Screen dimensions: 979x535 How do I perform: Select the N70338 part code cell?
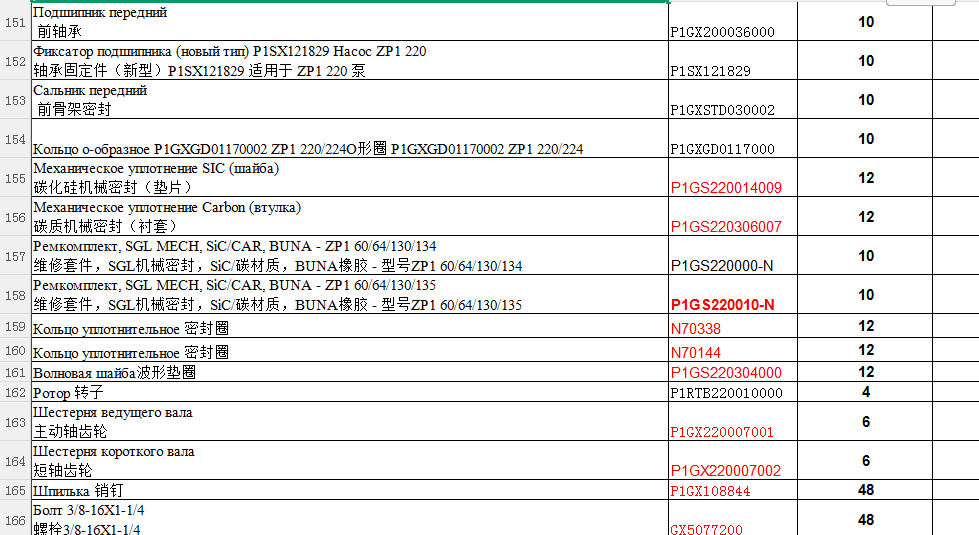point(732,327)
